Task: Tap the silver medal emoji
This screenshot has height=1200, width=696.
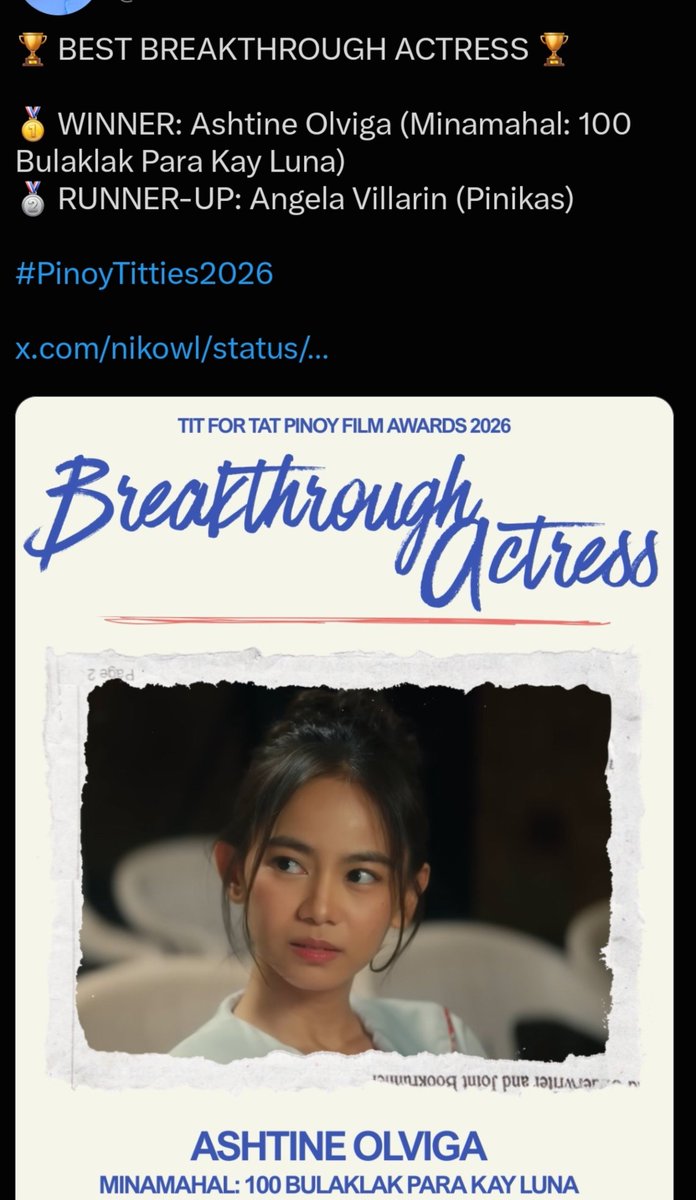Action: pyautogui.click(x=32, y=199)
